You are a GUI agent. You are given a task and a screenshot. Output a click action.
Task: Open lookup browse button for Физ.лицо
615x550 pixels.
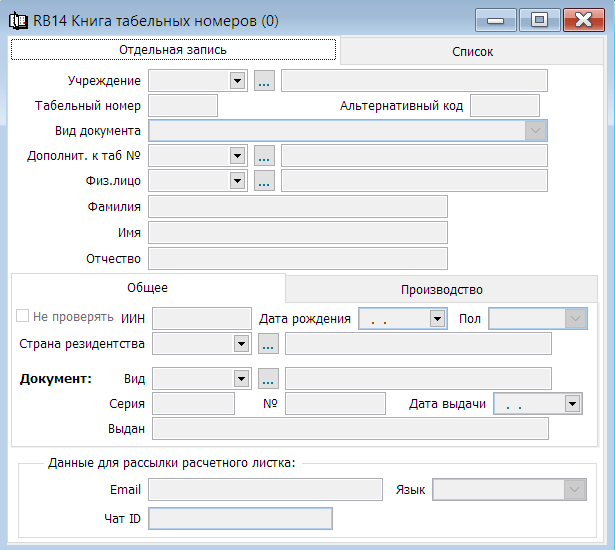264,181
